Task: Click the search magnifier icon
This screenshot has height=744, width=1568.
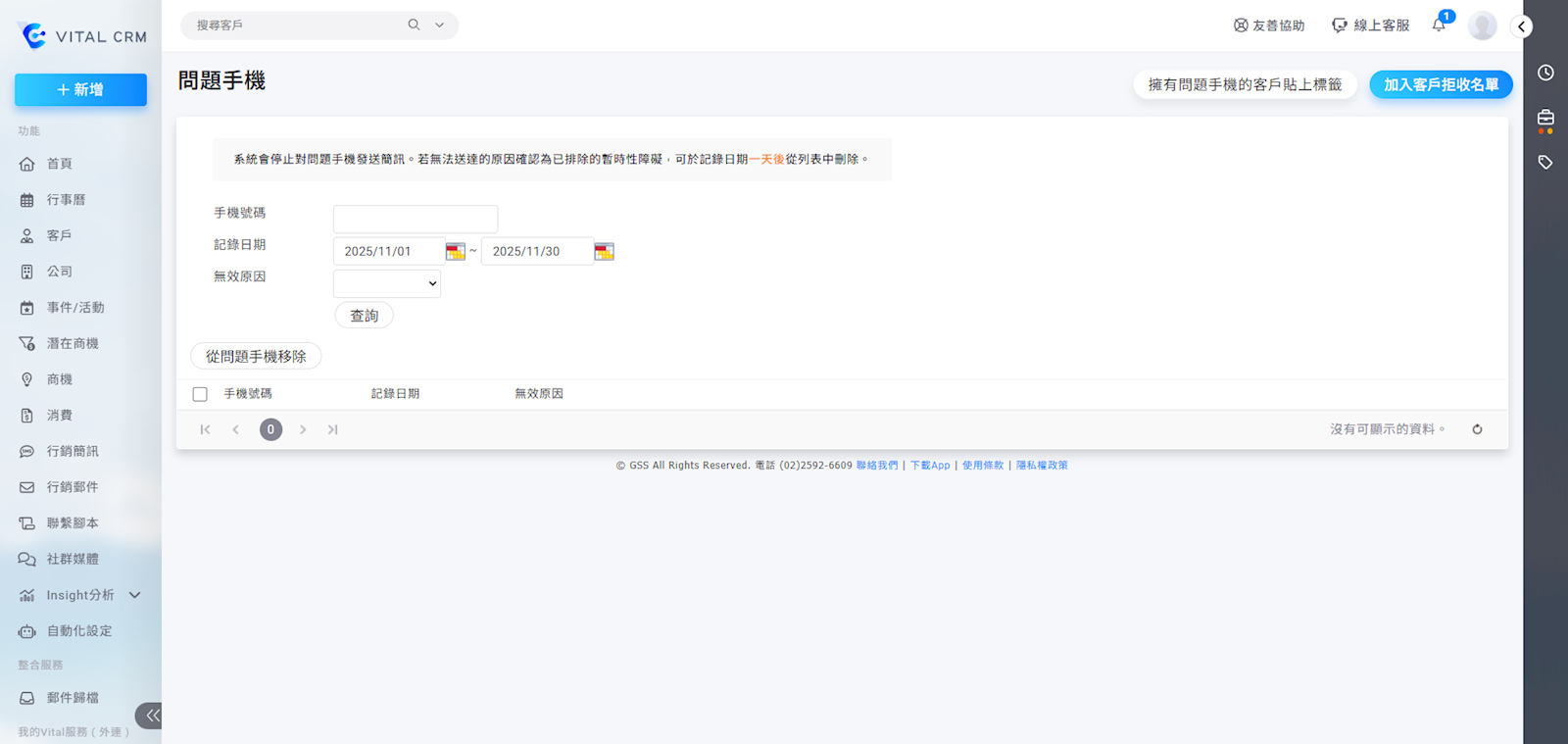Action: [x=414, y=25]
